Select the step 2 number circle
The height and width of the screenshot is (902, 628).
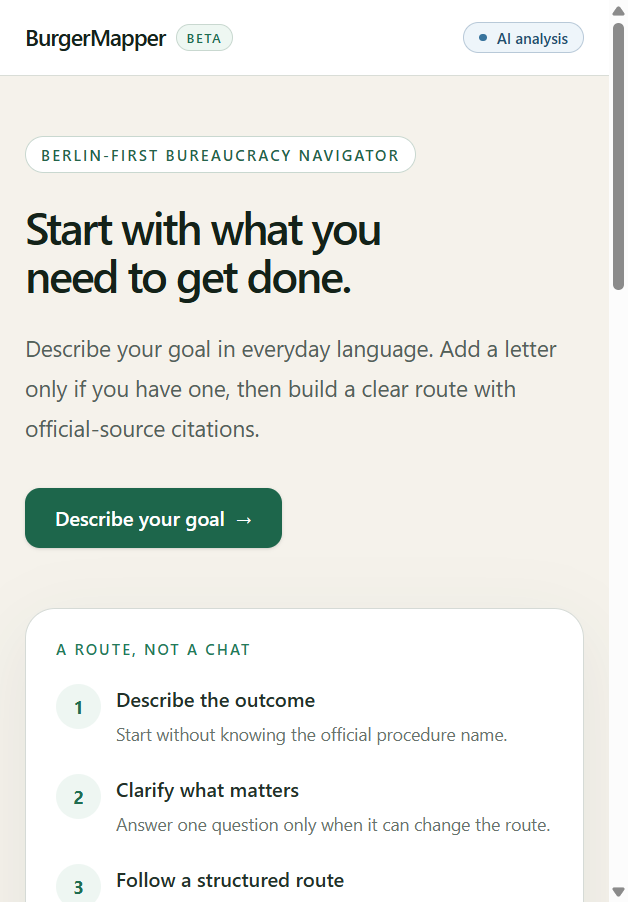point(78,797)
